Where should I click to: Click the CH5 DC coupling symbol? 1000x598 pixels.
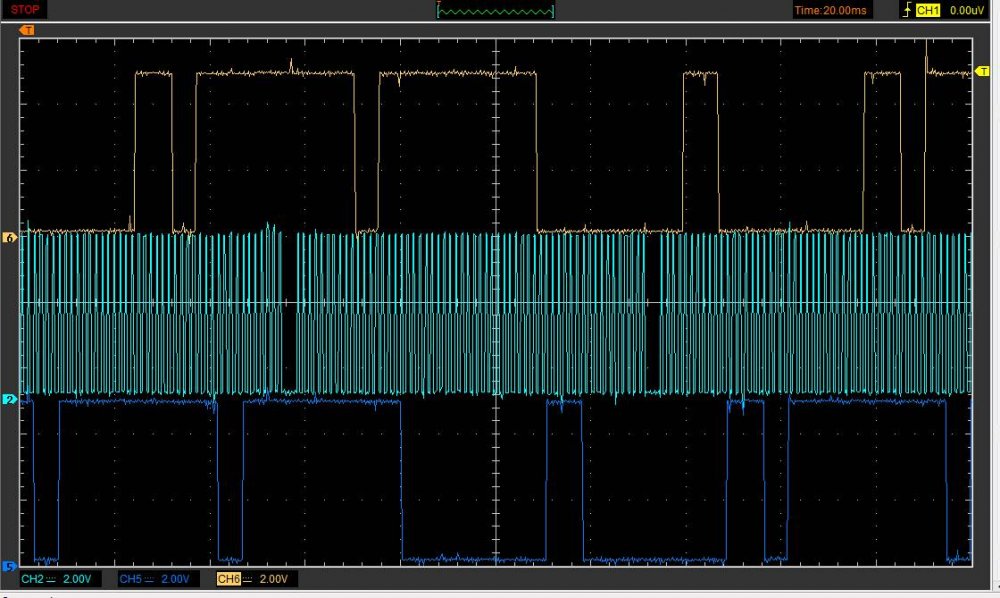coord(148,579)
